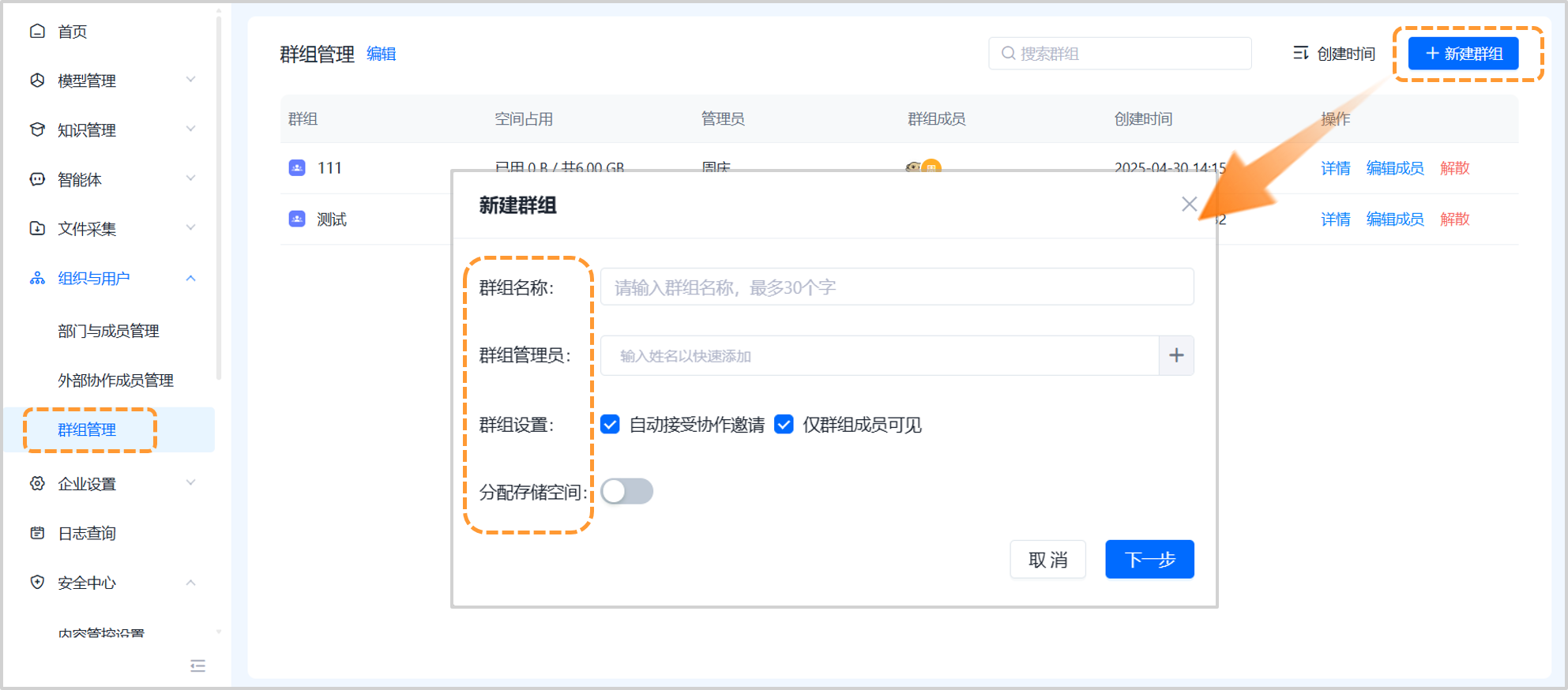
Task: Click the 知识管理 sidebar icon
Action: tap(37, 129)
